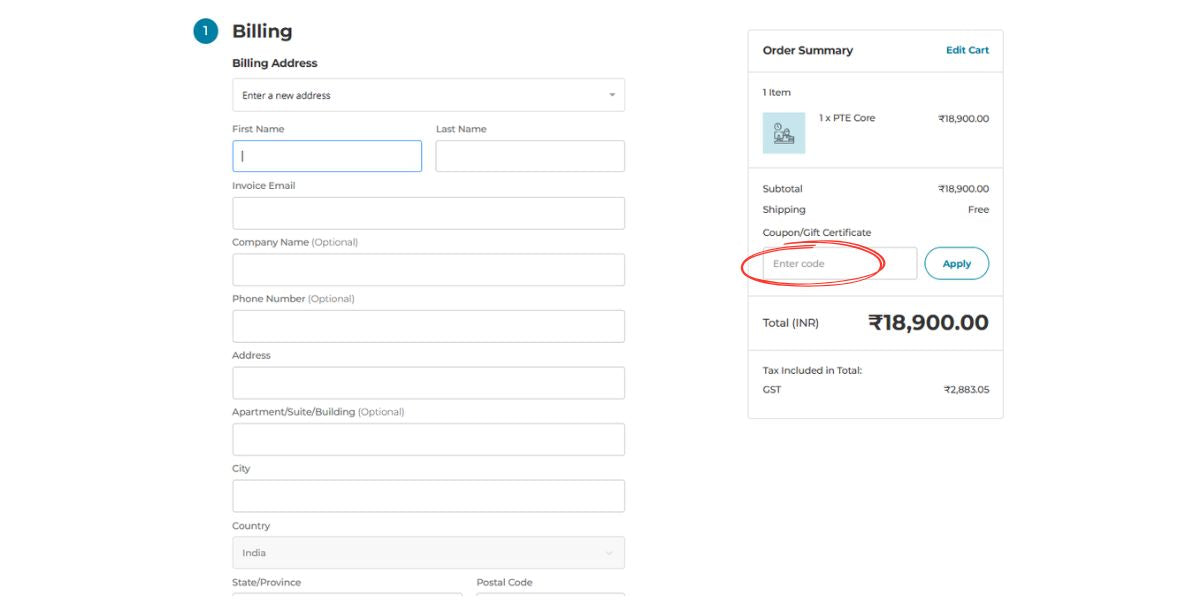This screenshot has width=1200, height=600.
Task: Open the Edit Cart link
Action: 967,50
